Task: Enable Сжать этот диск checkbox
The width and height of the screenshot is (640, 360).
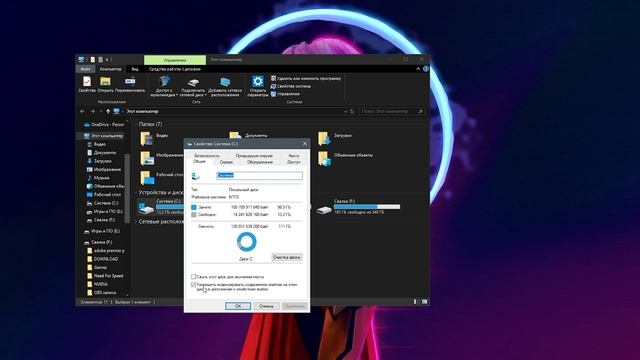Action: point(193,277)
